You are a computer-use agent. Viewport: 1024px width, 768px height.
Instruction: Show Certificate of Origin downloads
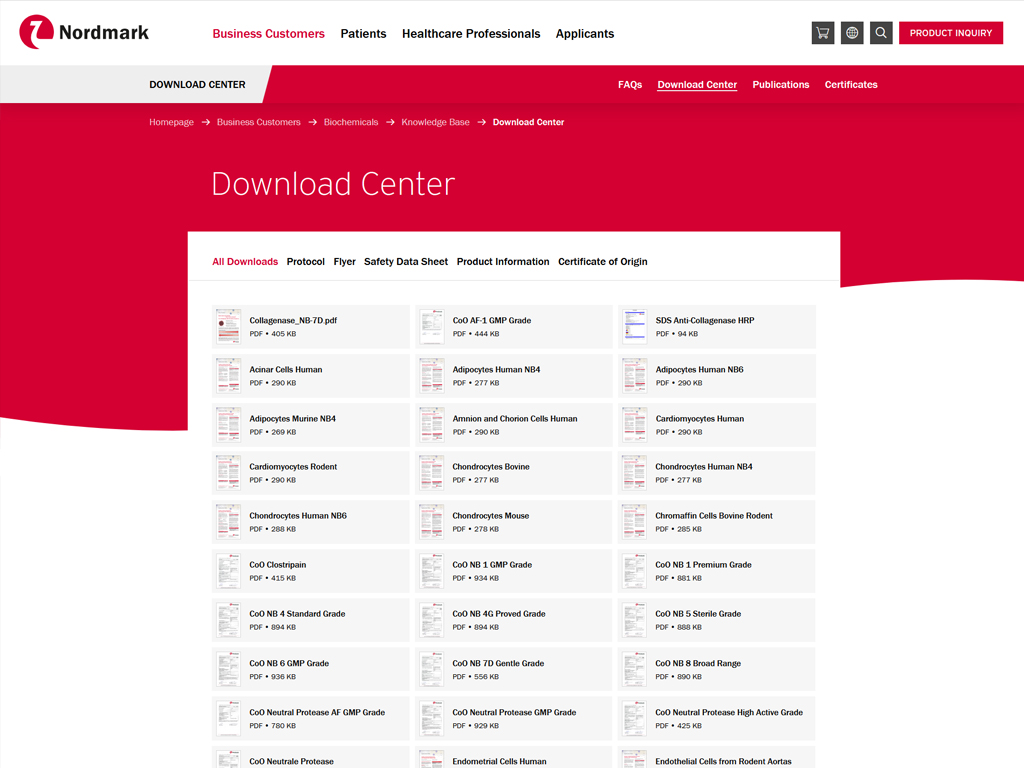pyautogui.click(x=602, y=262)
